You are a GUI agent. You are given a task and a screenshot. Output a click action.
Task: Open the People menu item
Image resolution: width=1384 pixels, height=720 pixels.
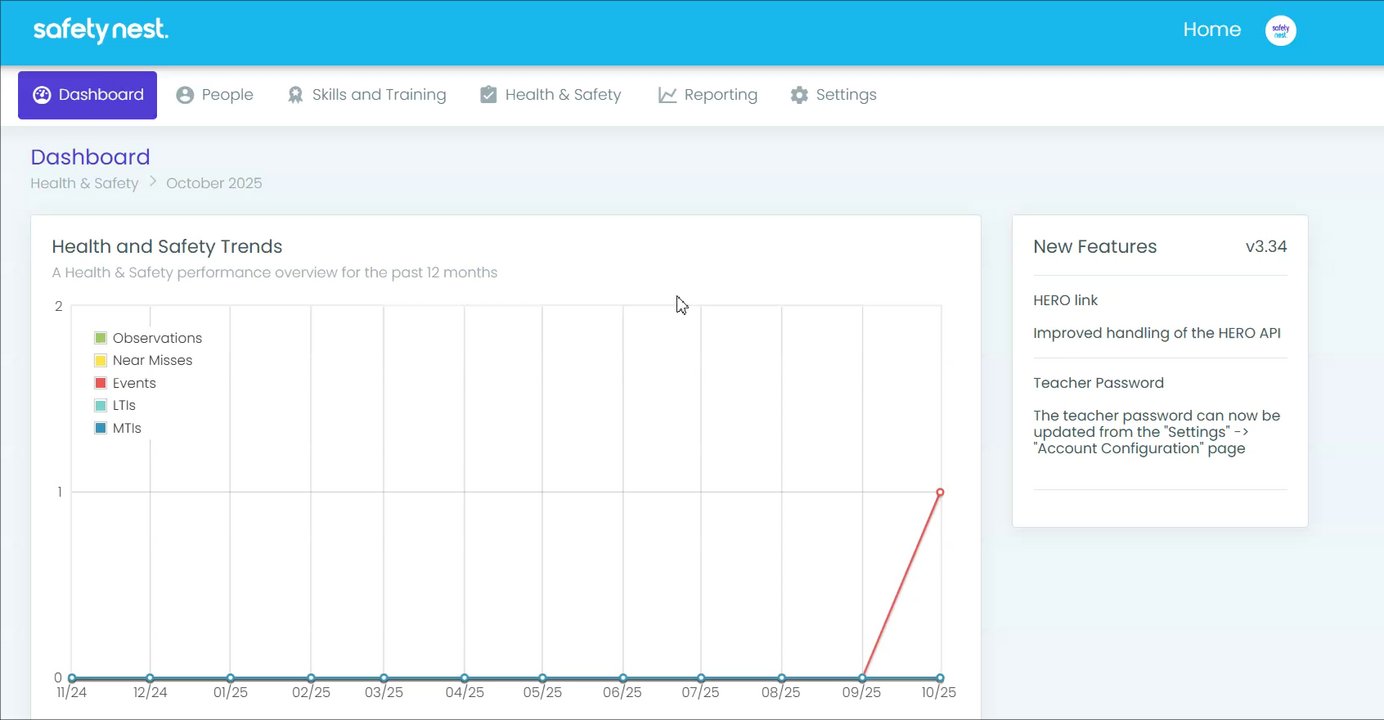point(215,95)
